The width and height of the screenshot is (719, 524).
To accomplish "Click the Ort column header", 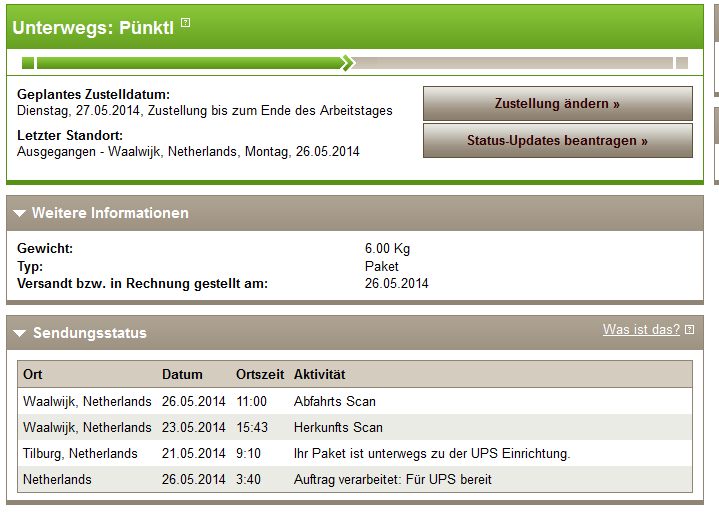I will (x=33, y=375).
